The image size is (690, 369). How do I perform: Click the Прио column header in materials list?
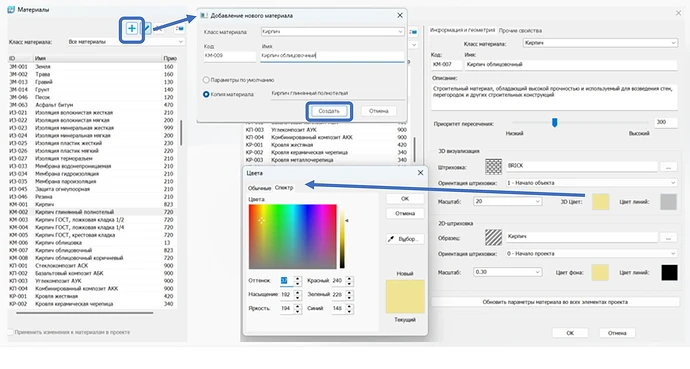click(x=170, y=58)
